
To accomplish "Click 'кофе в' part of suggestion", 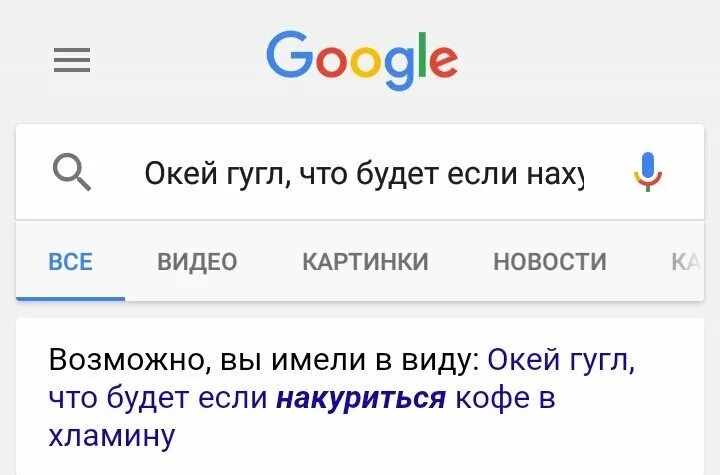I will [x=505, y=397].
